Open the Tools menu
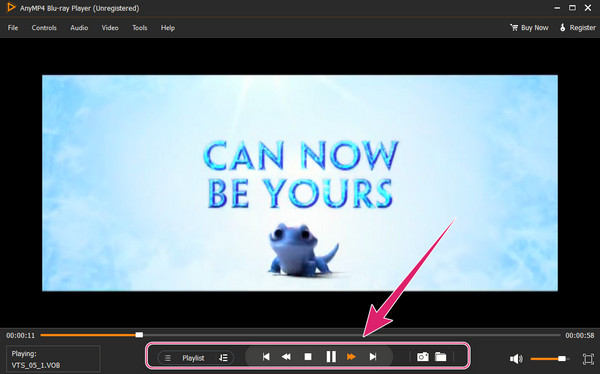Screen dimensions: 600x374 [140, 28]
